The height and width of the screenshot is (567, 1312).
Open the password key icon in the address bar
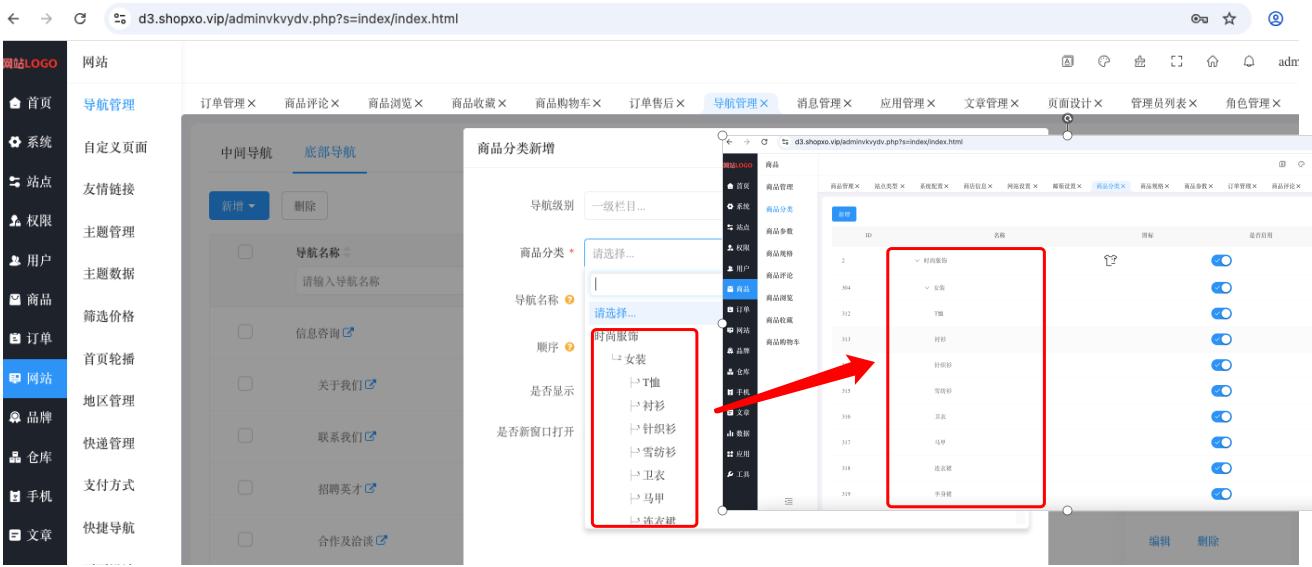coord(1200,18)
